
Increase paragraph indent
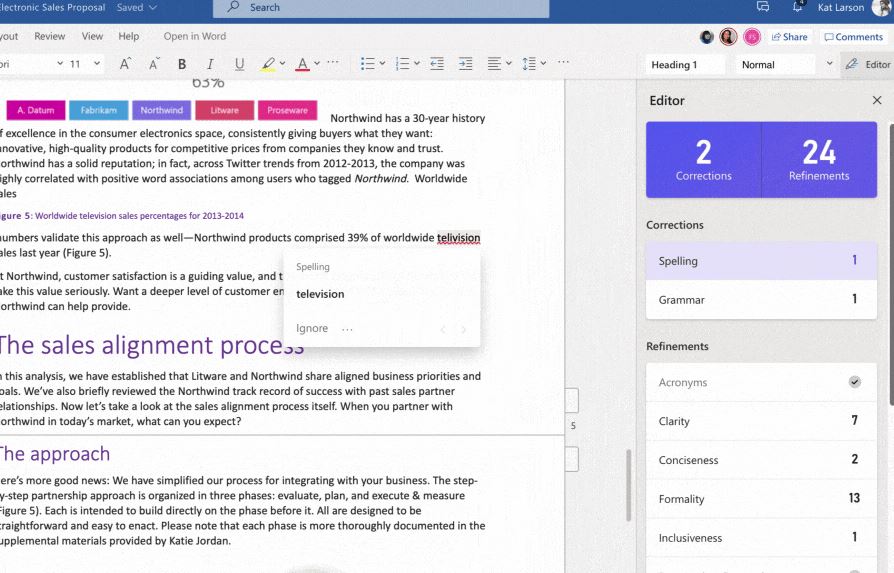[x=466, y=63]
